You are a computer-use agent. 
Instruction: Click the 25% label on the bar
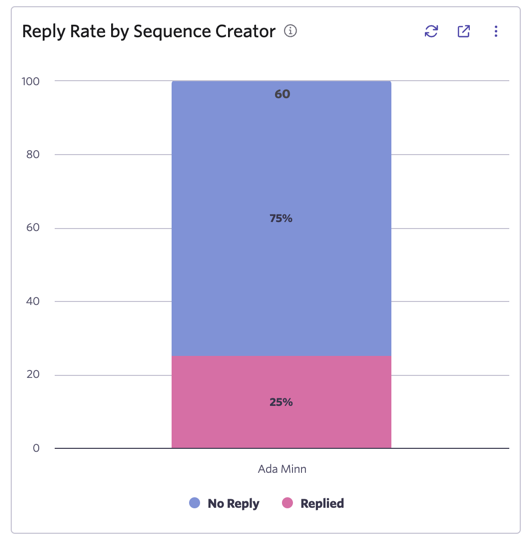281,402
